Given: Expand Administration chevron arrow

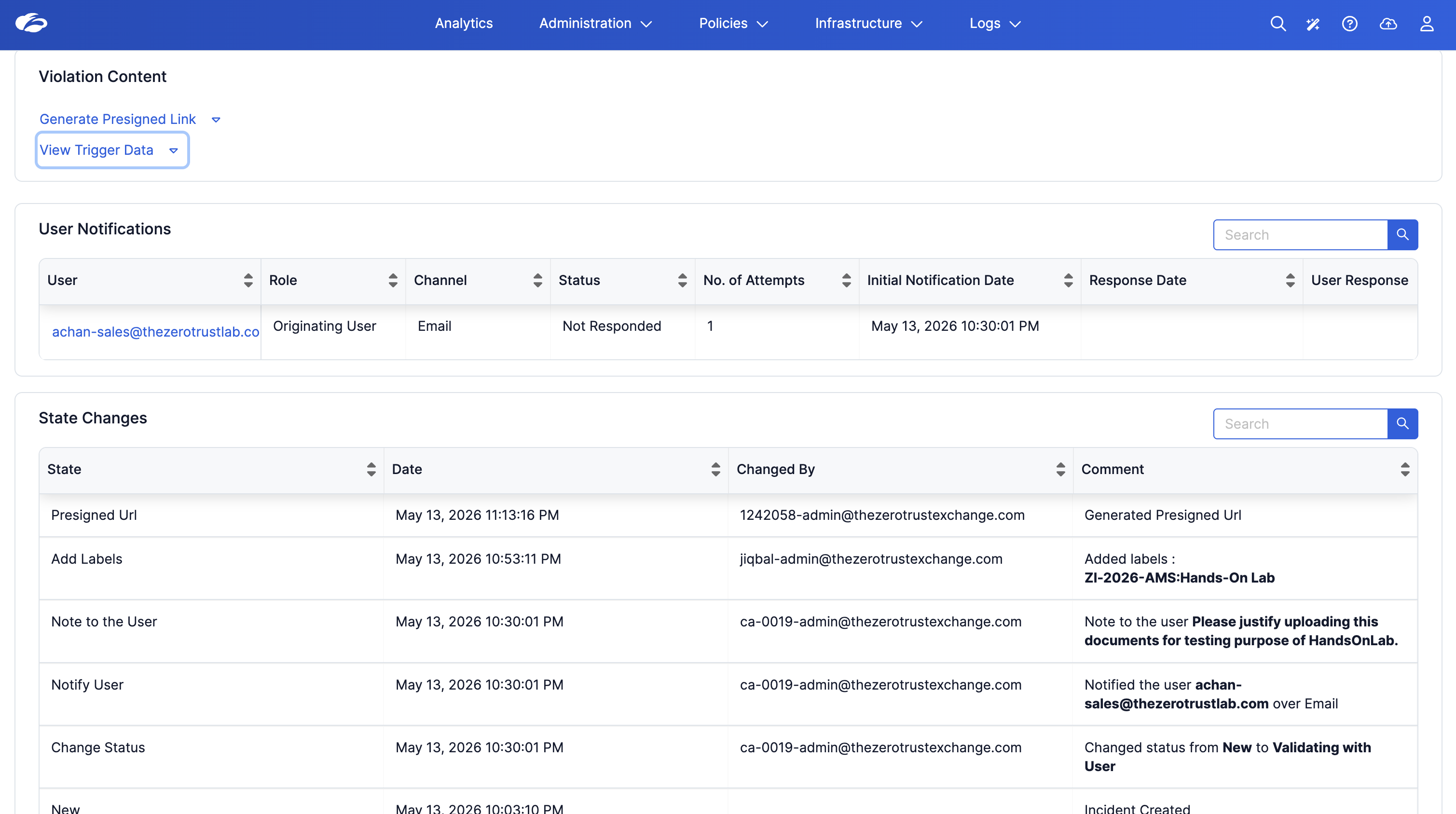Looking at the screenshot, I should [x=646, y=24].
